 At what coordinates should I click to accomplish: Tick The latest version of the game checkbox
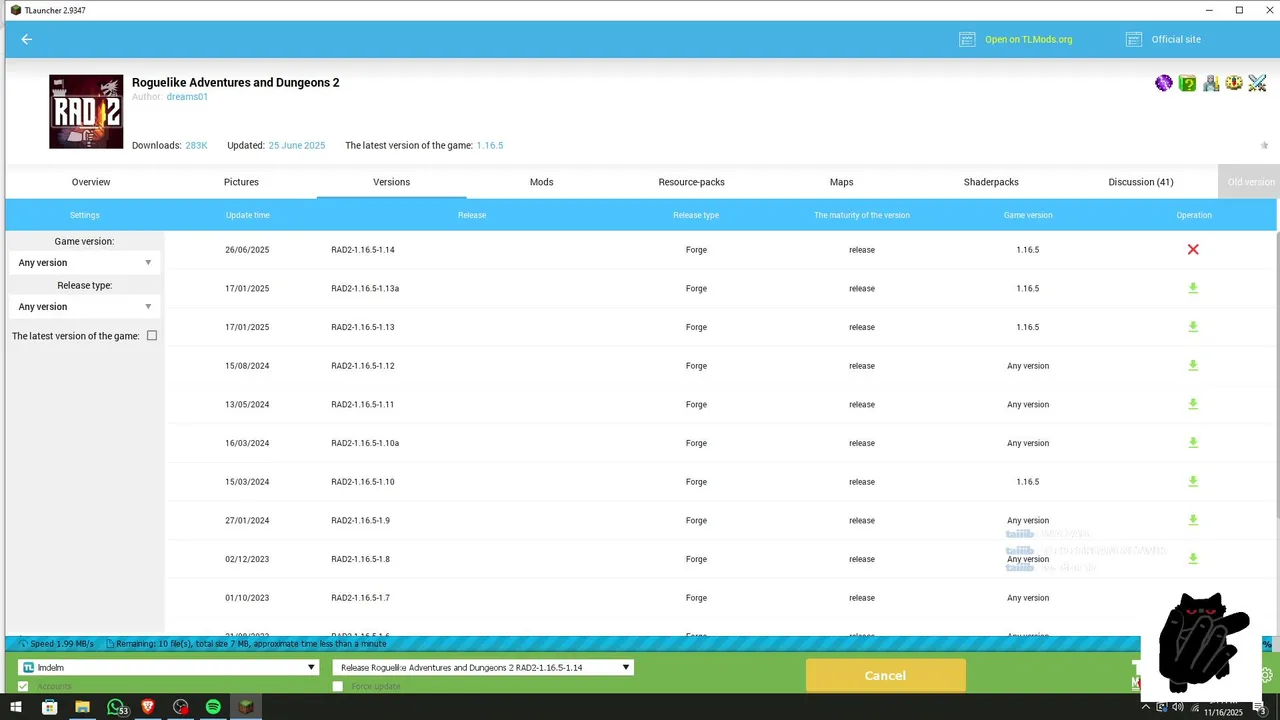152,336
